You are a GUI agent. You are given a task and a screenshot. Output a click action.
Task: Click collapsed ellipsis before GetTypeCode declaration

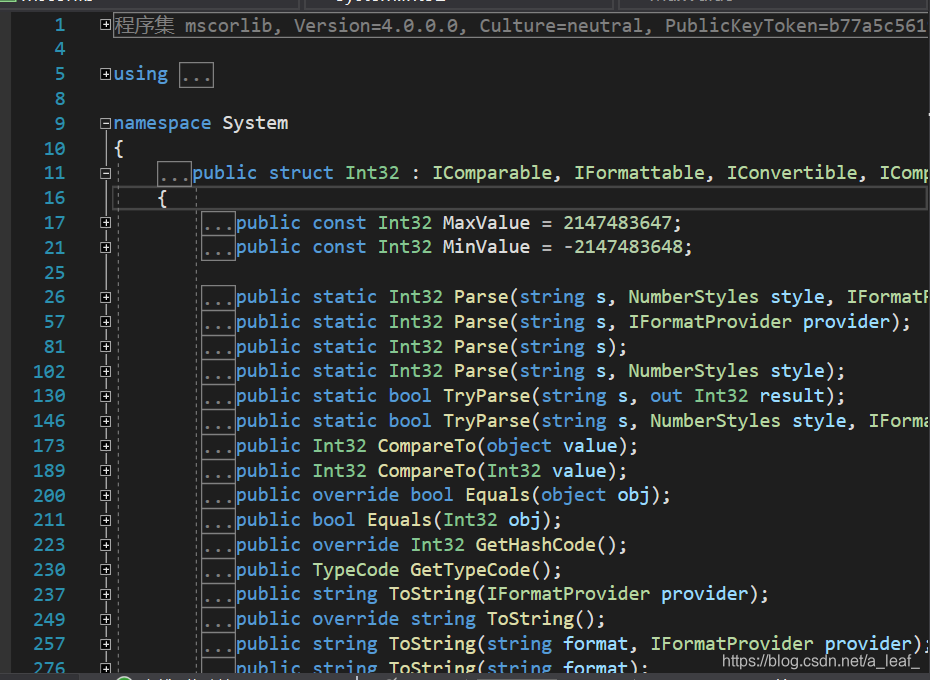218,571
